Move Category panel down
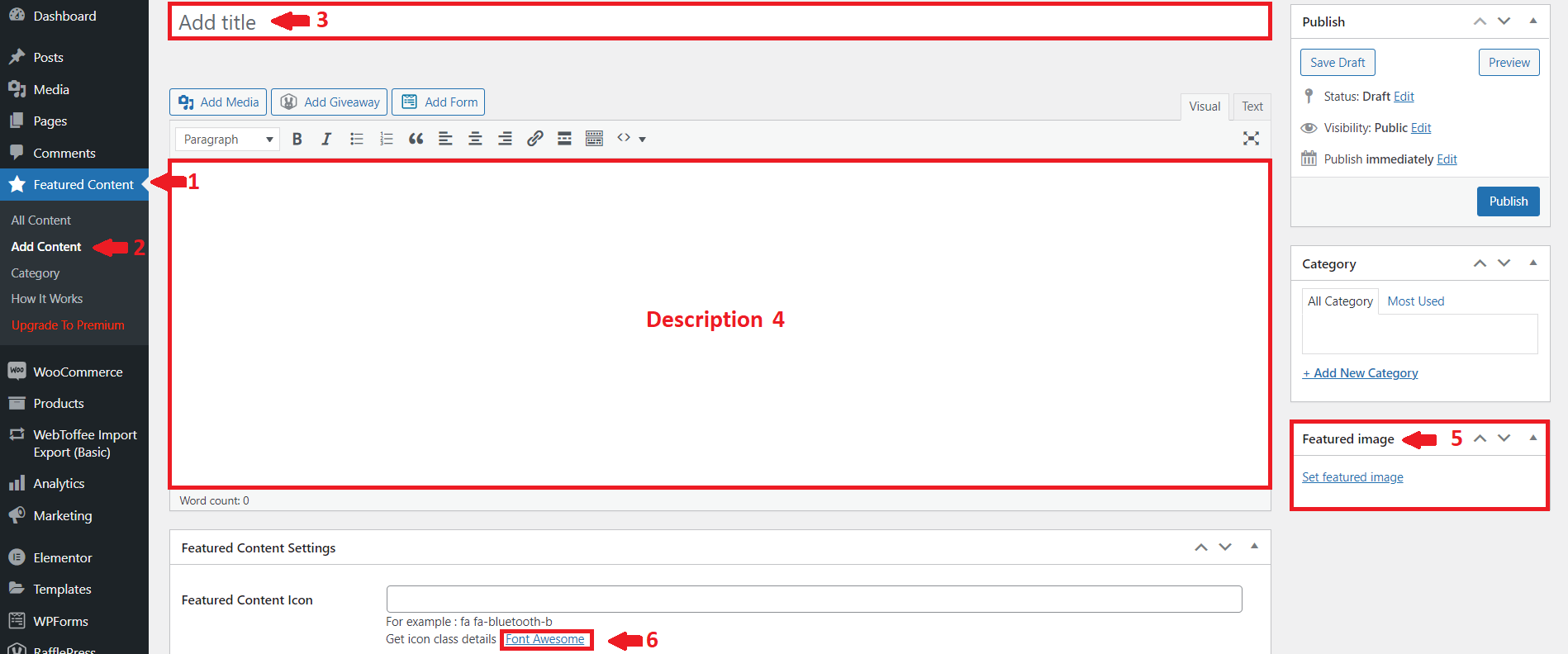Image resolution: width=1568 pixels, height=654 pixels. click(1504, 263)
